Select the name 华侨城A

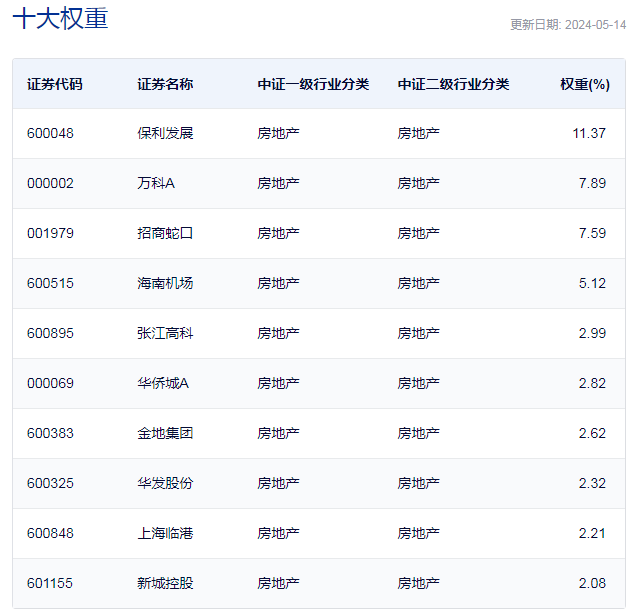tap(163, 383)
